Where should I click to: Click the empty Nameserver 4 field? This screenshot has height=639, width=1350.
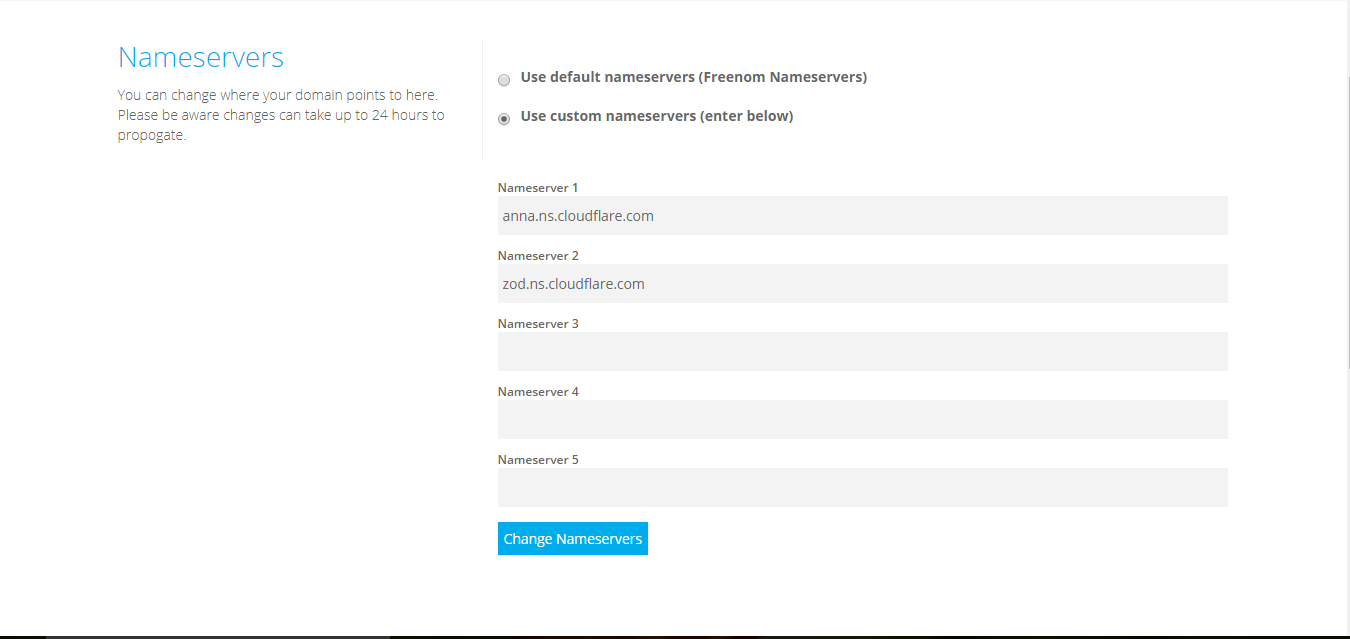point(862,419)
